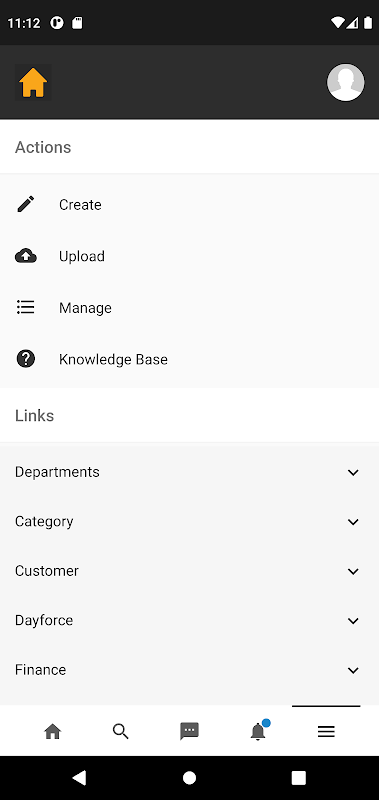The image size is (379, 800).
Task: Click the cloud Upload icon
Action: tap(26, 256)
